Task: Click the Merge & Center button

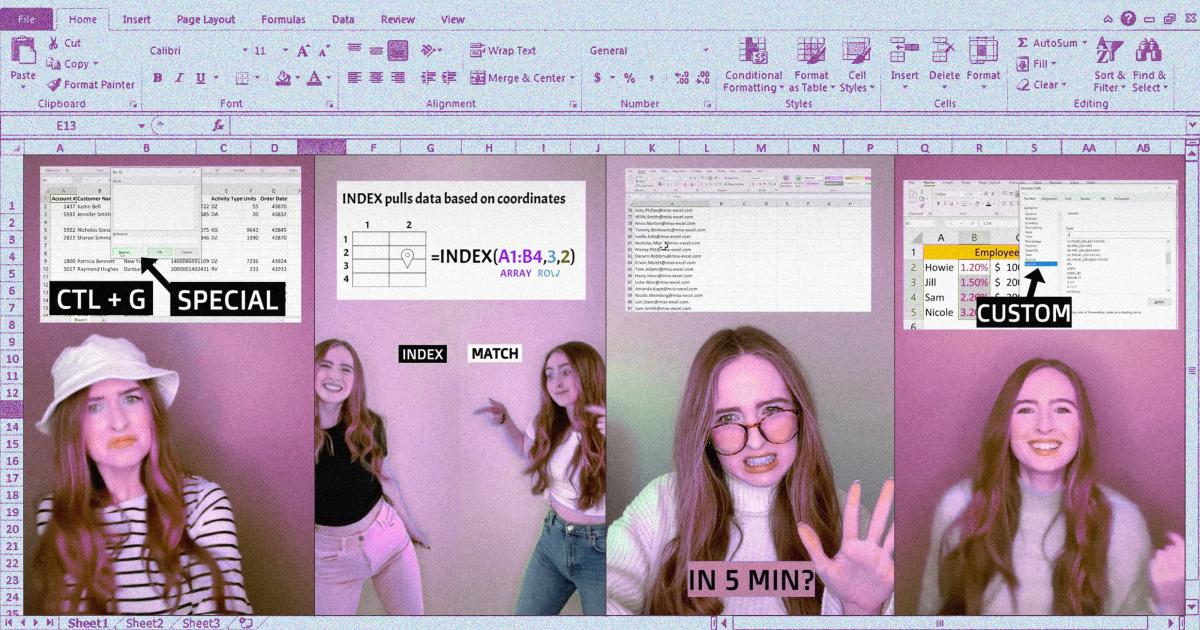Action: tap(523, 78)
